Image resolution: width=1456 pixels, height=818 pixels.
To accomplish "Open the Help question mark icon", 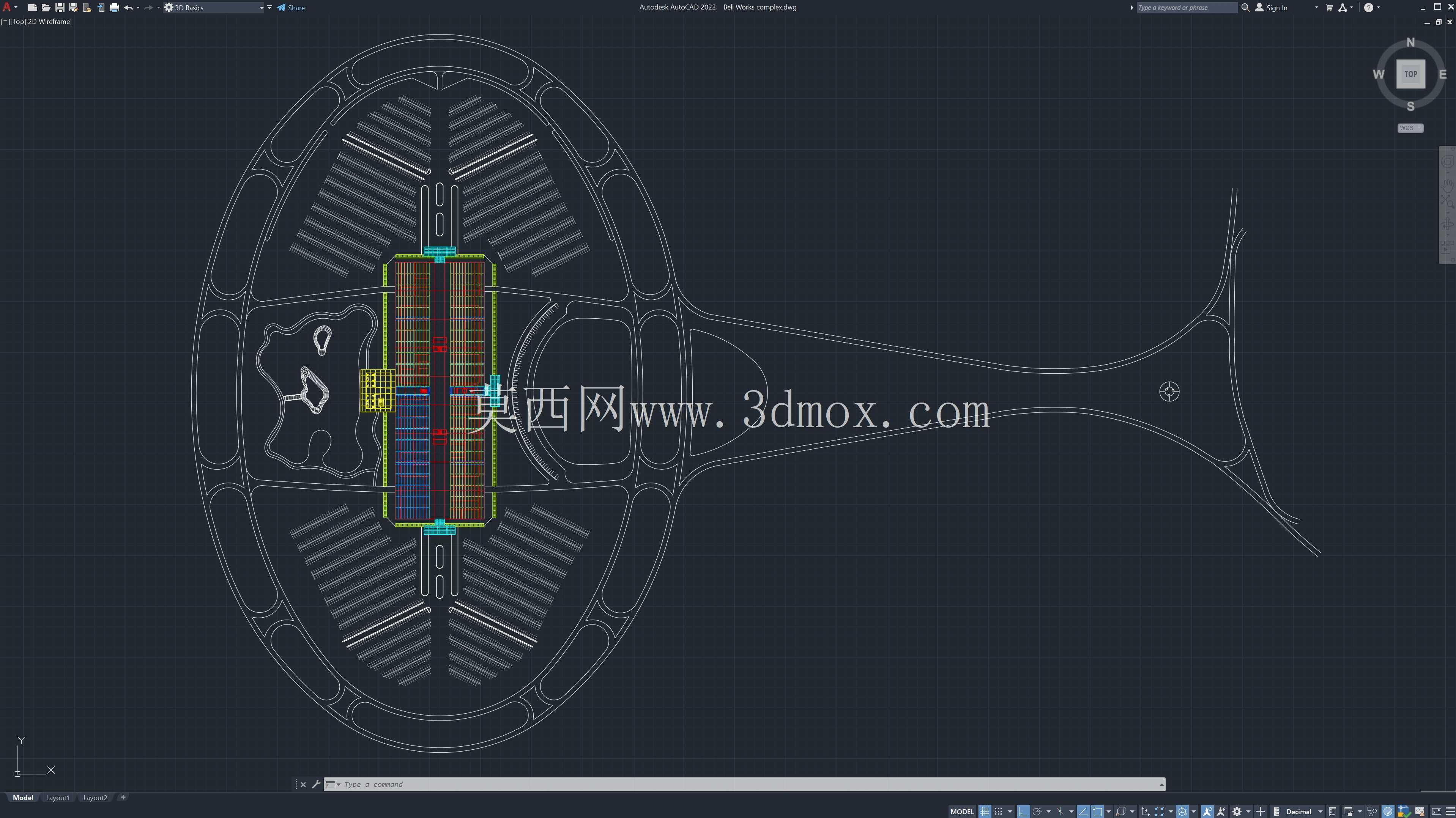I will [x=1368, y=7].
